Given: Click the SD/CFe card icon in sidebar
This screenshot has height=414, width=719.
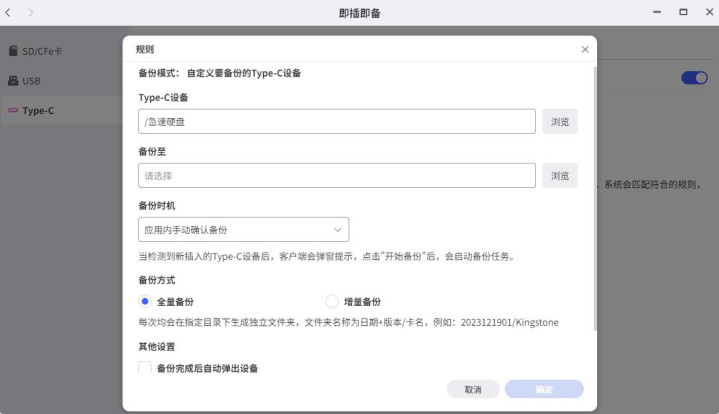Looking at the screenshot, I should (x=13, y=51).
